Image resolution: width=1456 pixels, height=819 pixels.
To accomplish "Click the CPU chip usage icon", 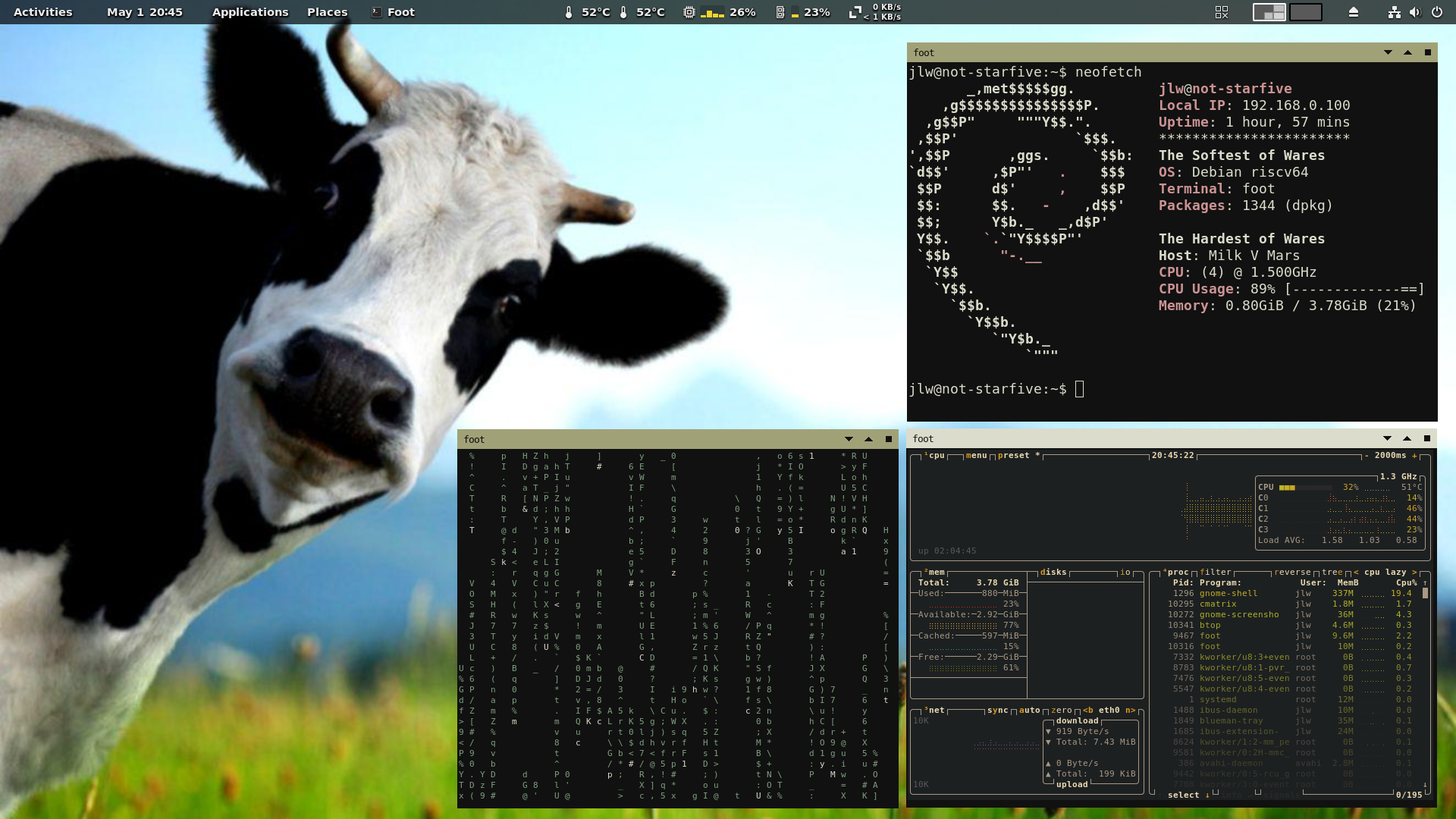I will [x=689, y=12].
